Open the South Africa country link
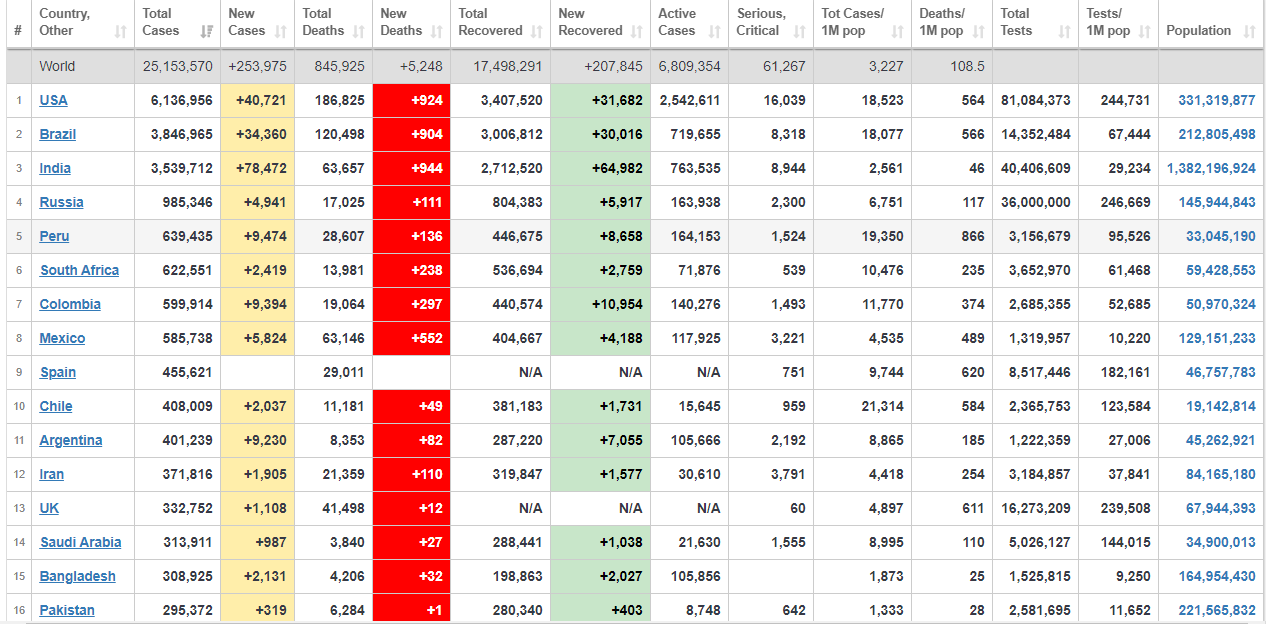This screenshot has width=1266, height=624. point(80,270)
